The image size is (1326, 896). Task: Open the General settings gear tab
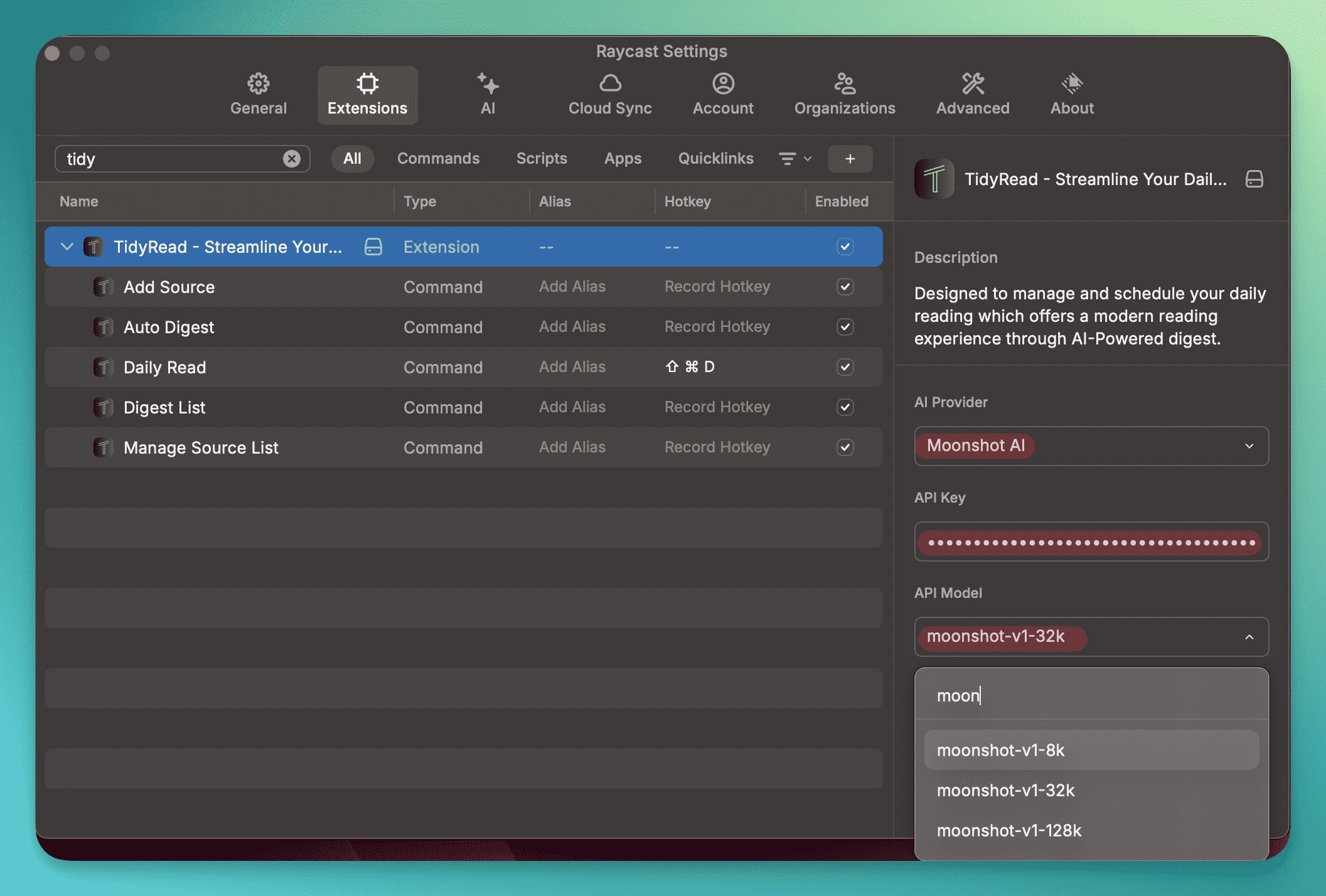pyautogui.click(x=258, y=95)
